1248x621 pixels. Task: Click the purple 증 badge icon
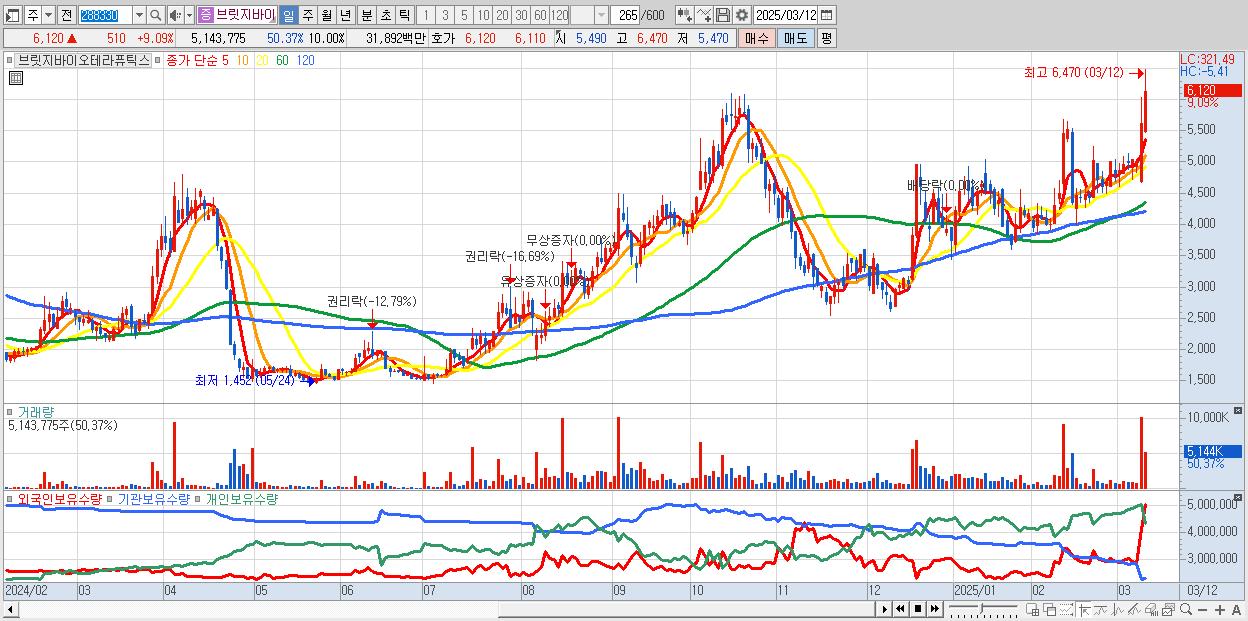(x=205, y=16)
